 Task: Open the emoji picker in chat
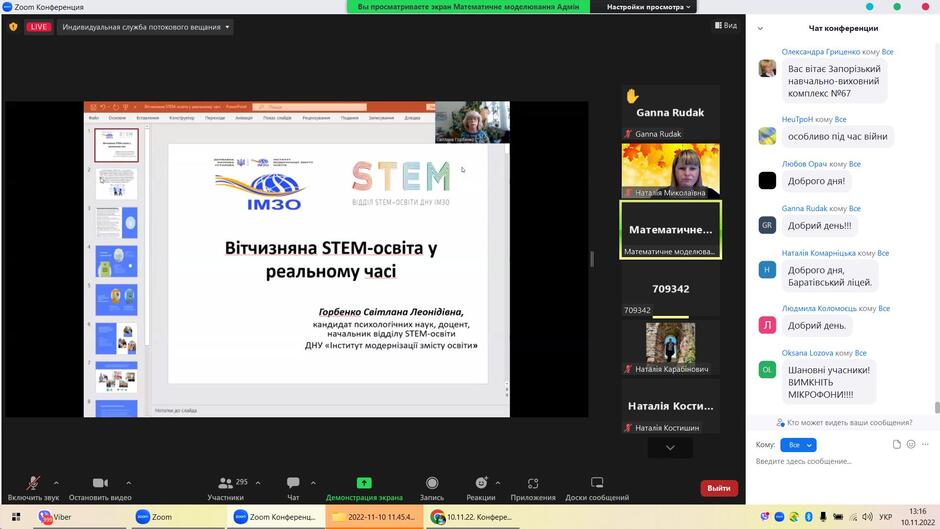[x=911, y=444]
